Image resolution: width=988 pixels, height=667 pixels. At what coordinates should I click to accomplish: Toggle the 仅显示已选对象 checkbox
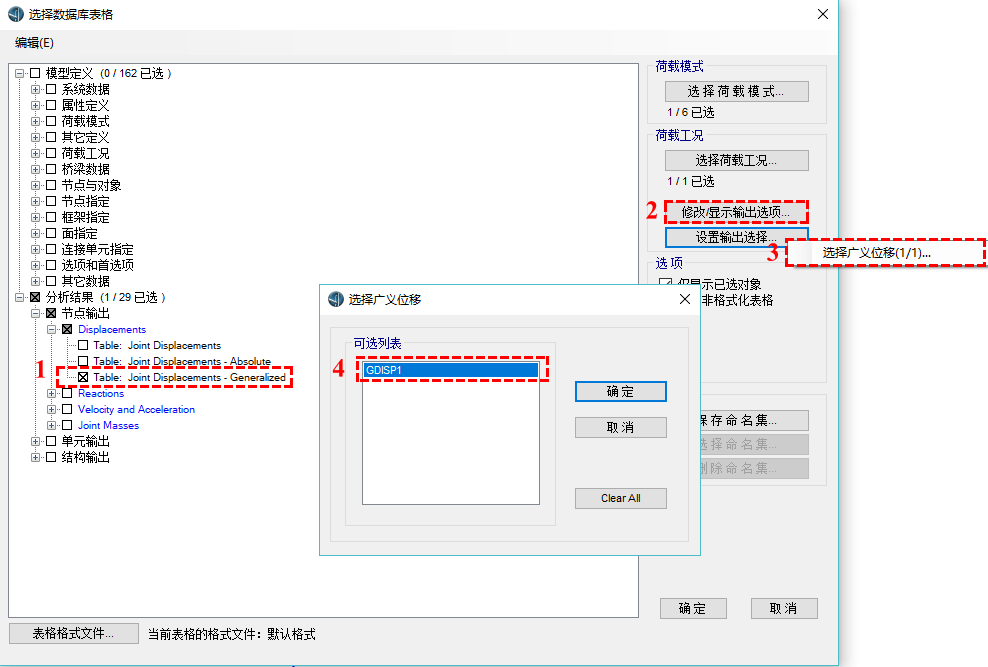[665, 284]
